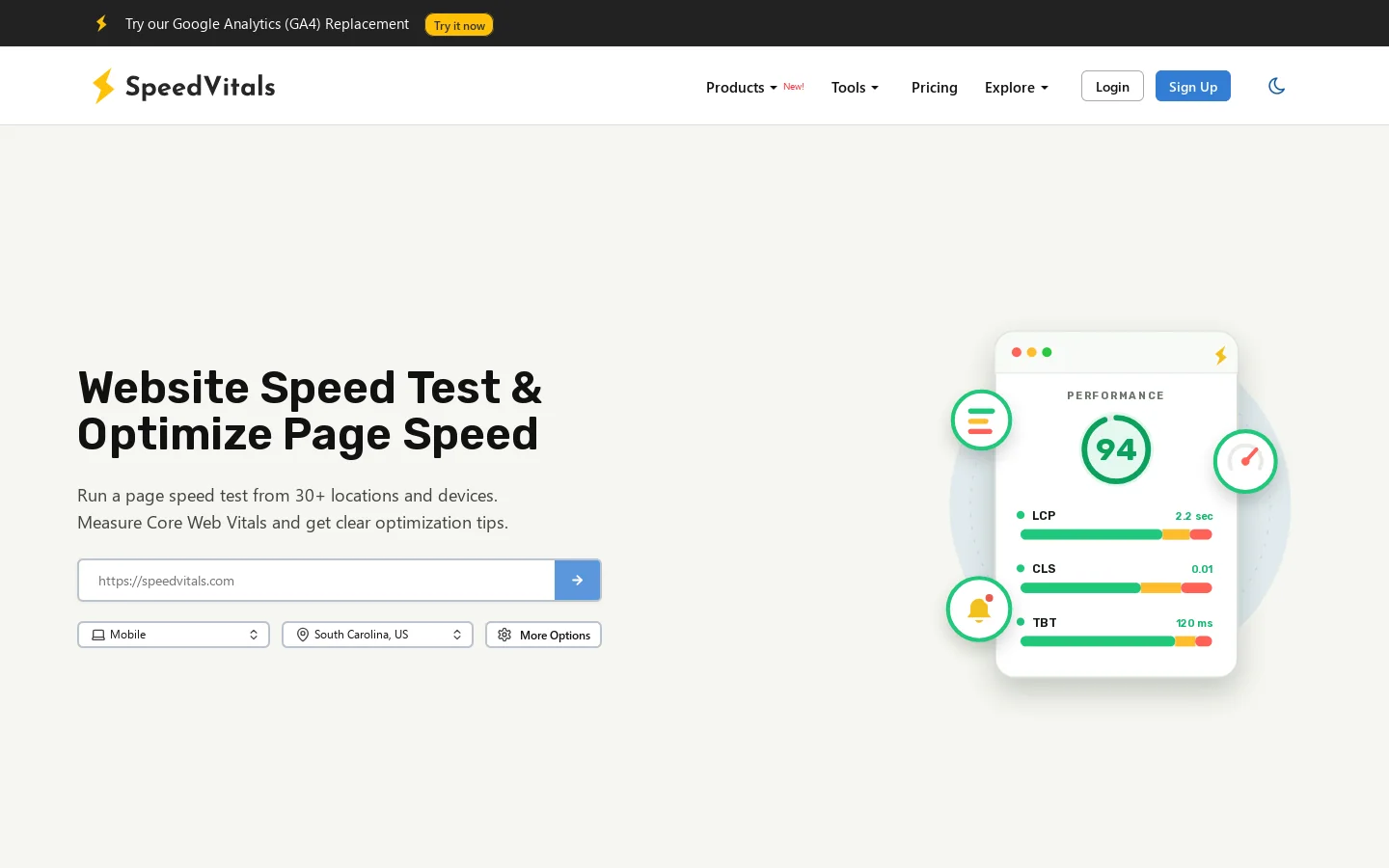This screenshot has height=868, width=1389.
Task: Click the speedometer gauge circle icon
Action: pyautogui.click(x=1245, y=461)
